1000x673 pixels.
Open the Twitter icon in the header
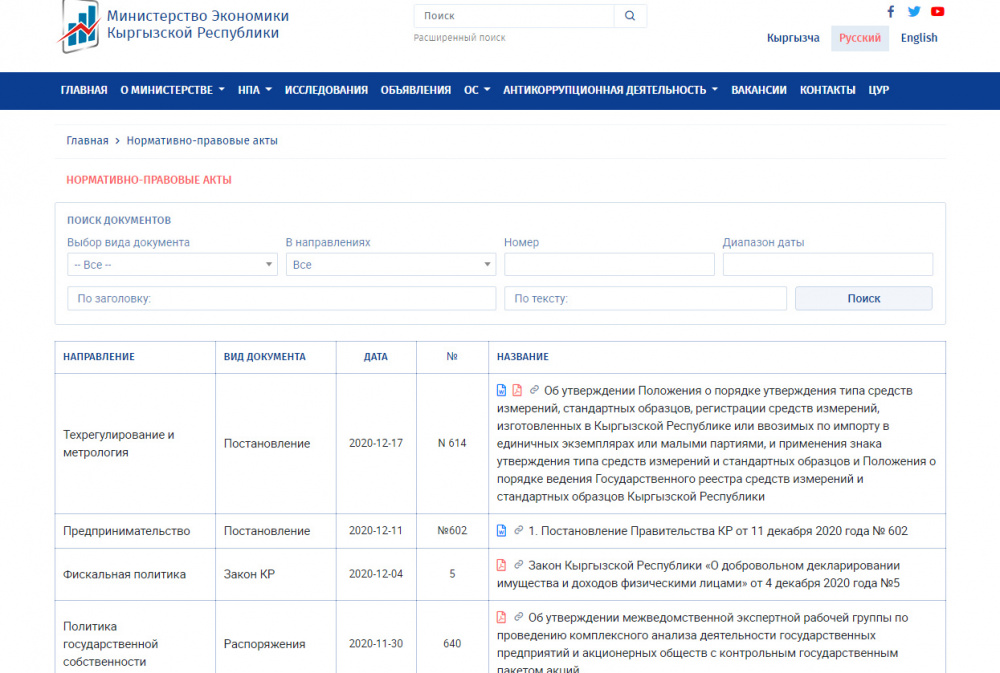[x=914, y=12]
